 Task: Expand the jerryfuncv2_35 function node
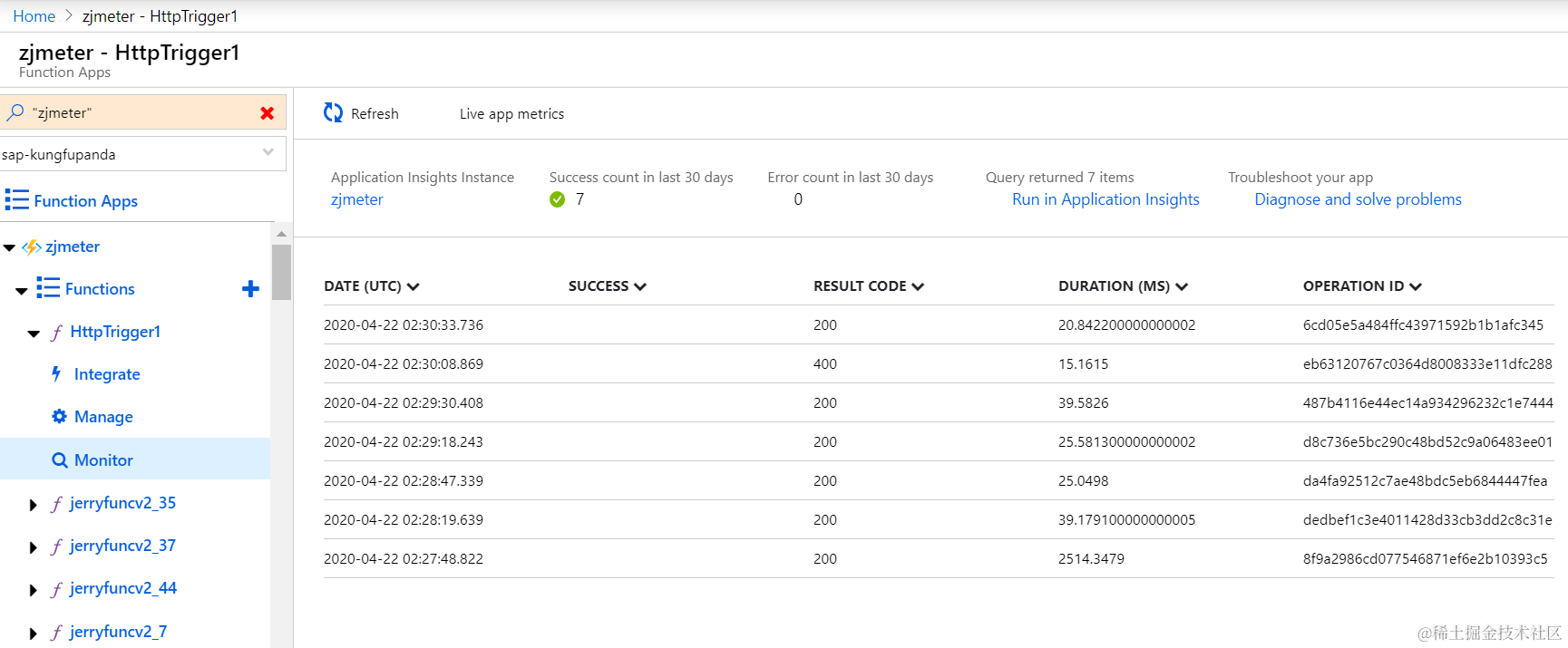[34, 505]
